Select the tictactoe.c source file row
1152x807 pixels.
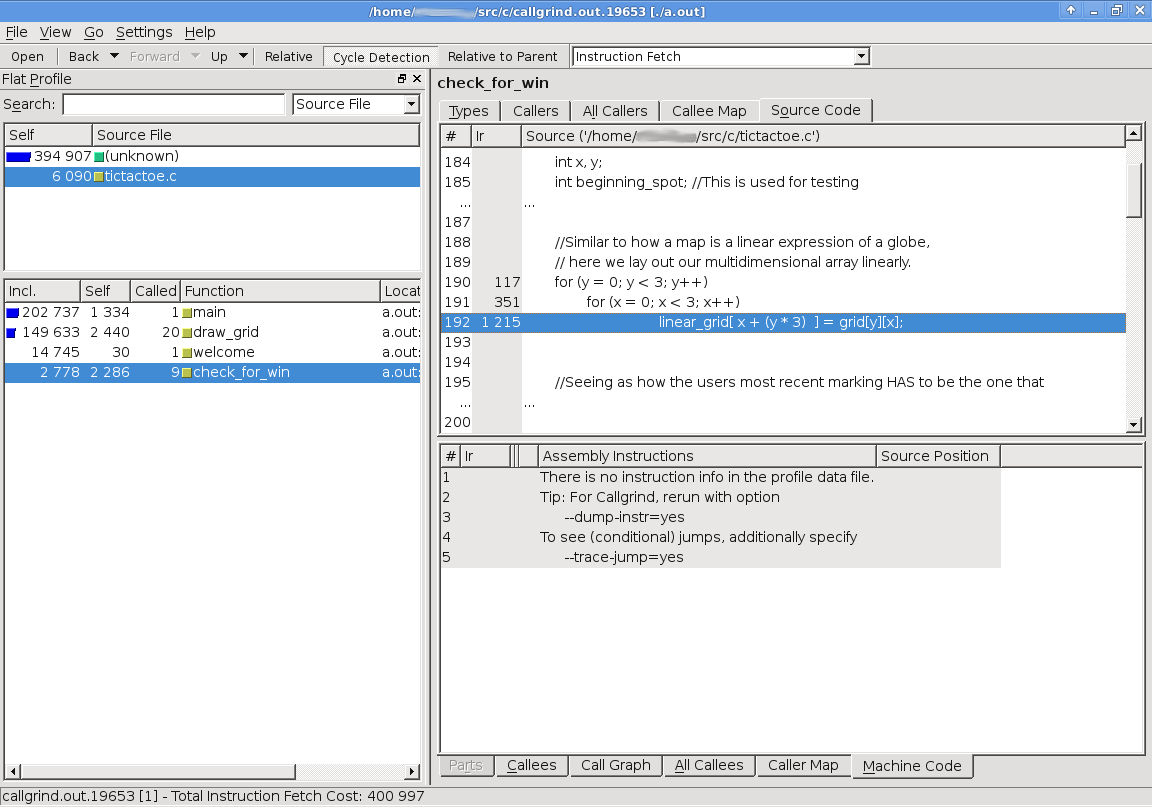pyautogui.click(x=212, y=176)
